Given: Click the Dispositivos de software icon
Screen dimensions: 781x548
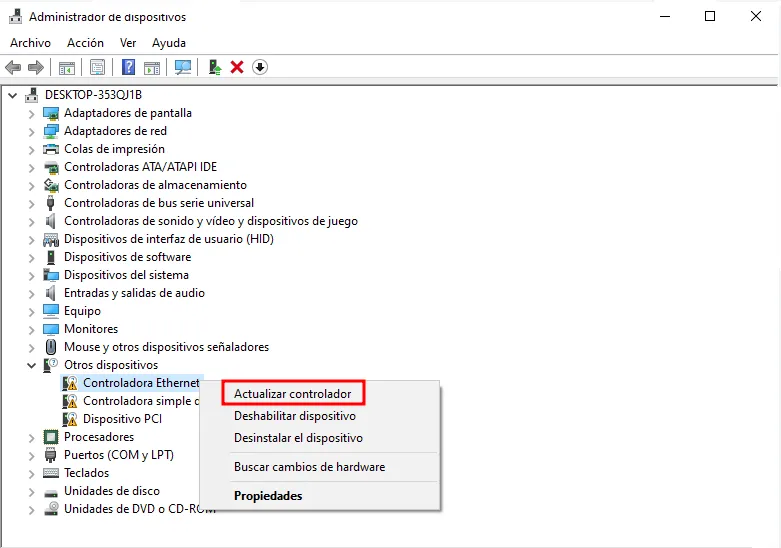Looking at the screenshot, I should pos(50,257).
